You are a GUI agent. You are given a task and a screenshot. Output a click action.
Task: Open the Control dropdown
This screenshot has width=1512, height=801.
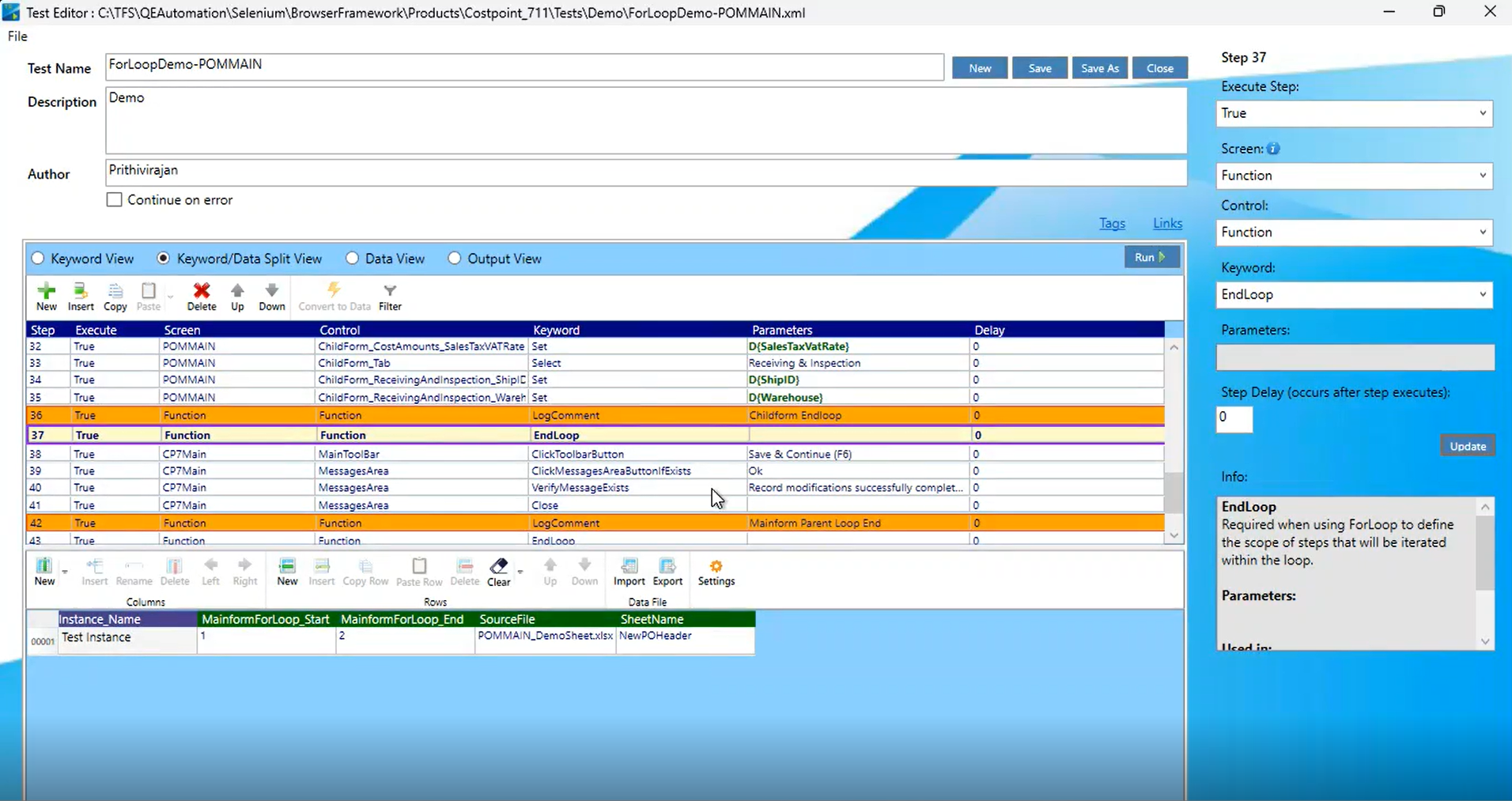pyautogui.click(x=1354, y=232)
